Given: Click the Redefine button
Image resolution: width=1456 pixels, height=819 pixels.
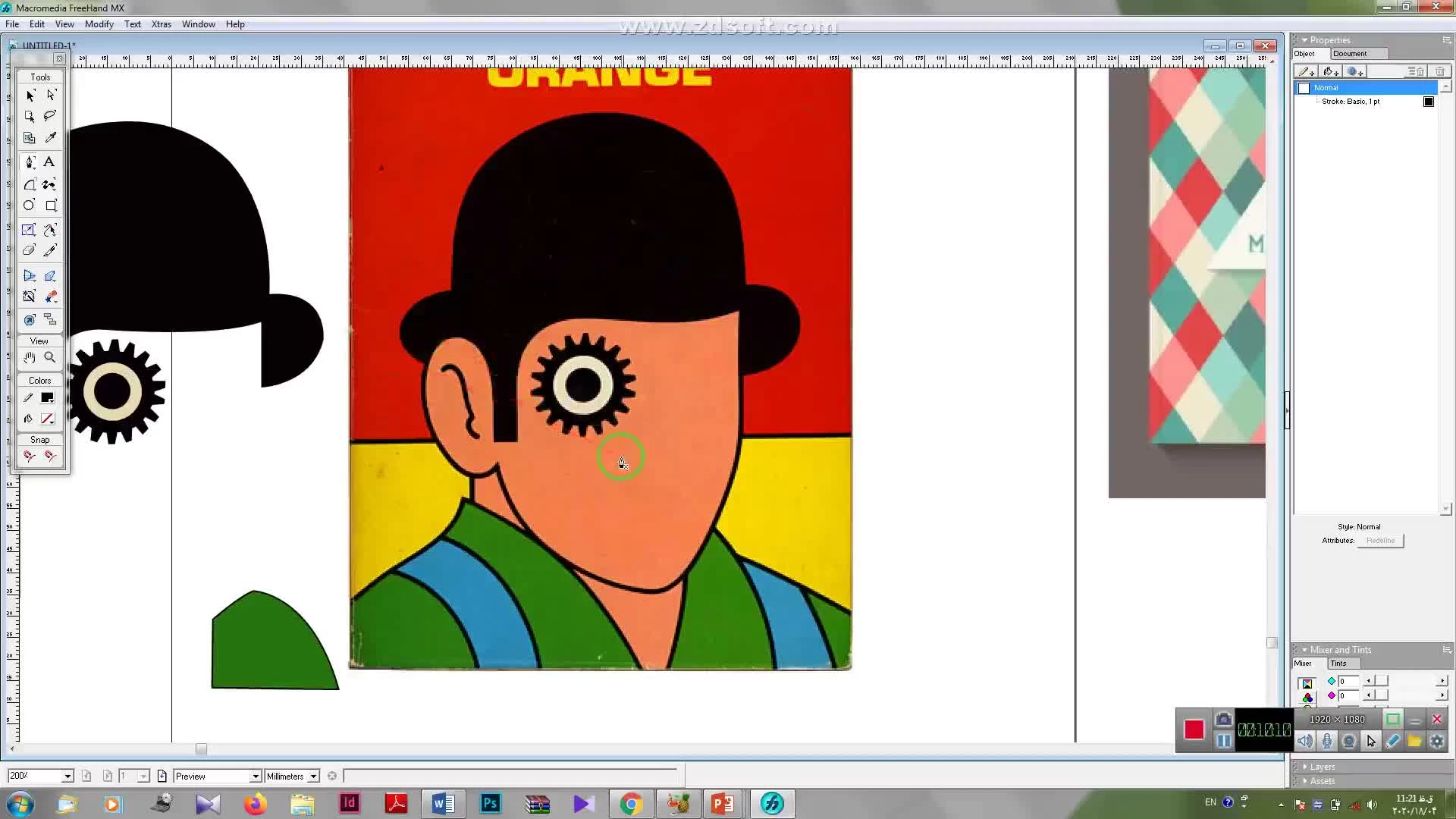Looking at the screenshot, I should point(1380,541).
